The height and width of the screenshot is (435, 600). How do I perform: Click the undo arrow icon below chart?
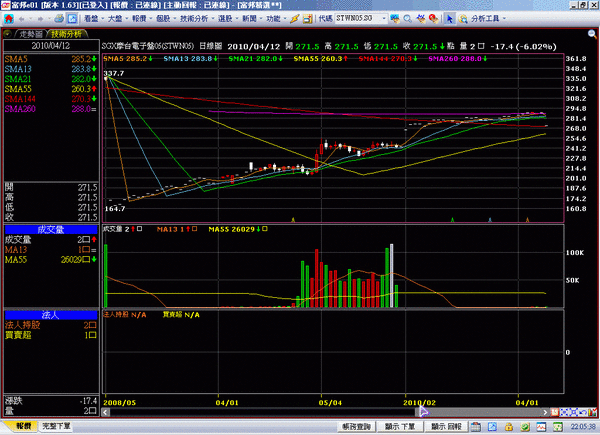(583, 412)
